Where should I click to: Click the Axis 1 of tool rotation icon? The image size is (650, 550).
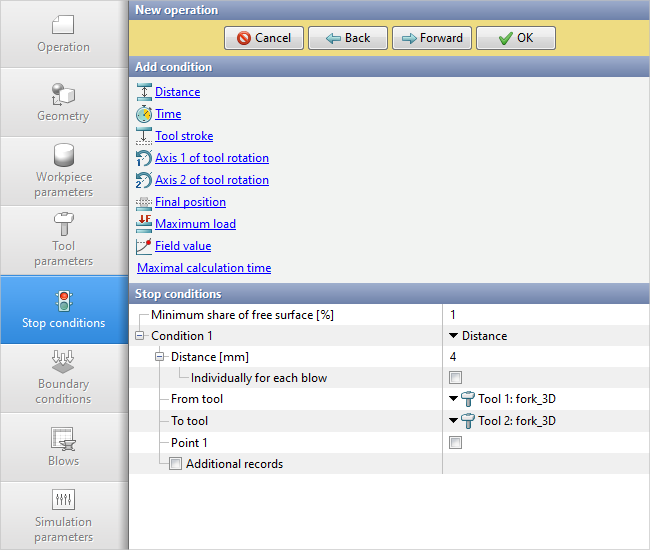point(144,158)
